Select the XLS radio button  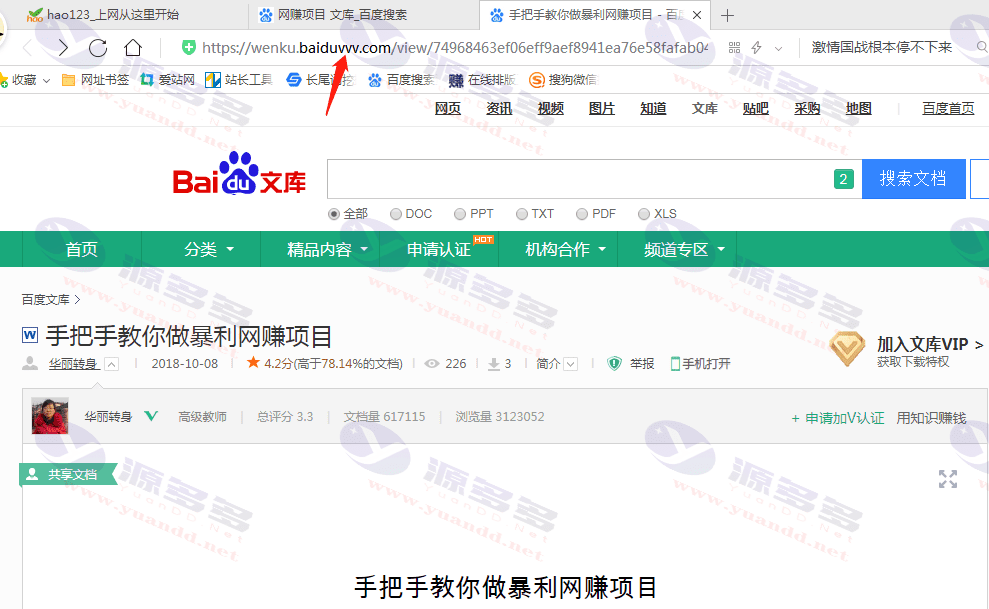tap(644, 214)
